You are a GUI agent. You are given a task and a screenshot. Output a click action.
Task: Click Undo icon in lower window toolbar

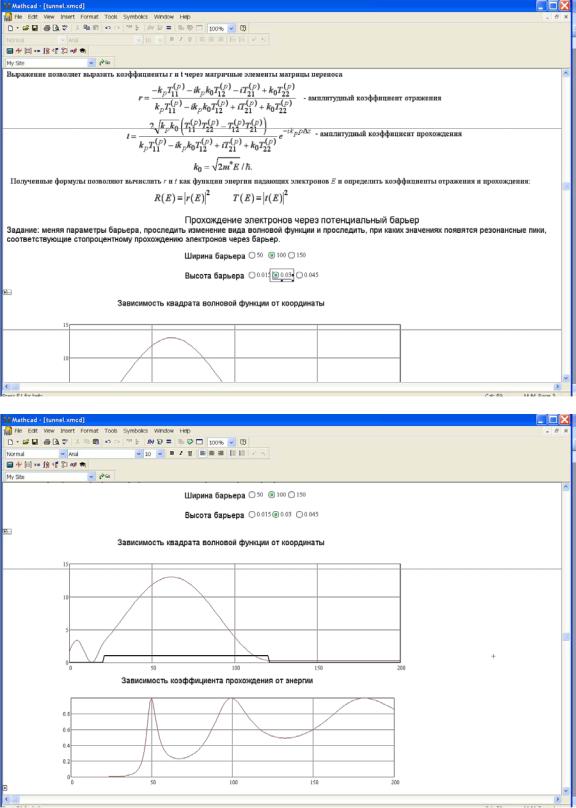(x=108, y=442)
